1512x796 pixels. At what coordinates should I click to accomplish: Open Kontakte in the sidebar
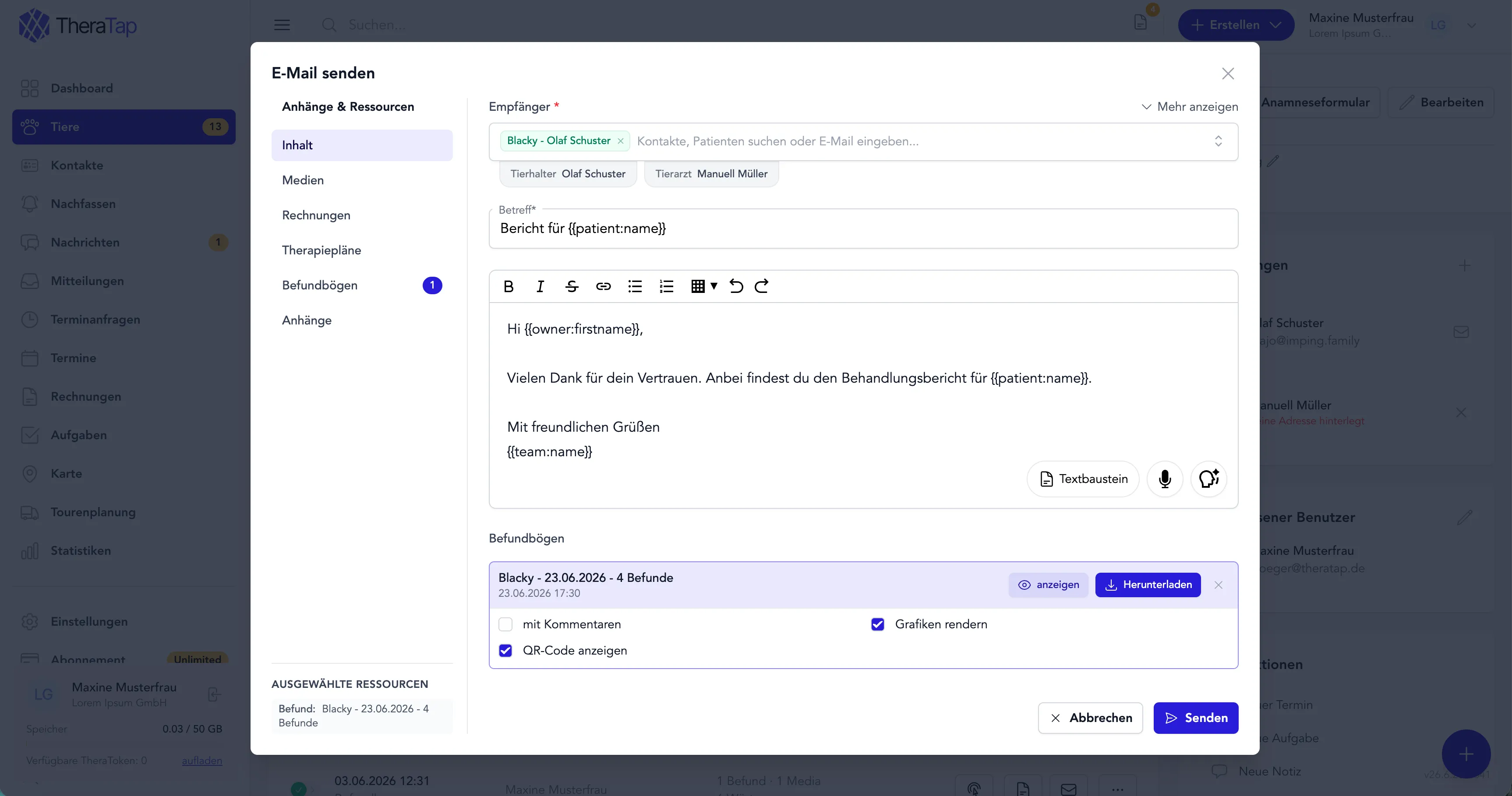coord(124,166)
